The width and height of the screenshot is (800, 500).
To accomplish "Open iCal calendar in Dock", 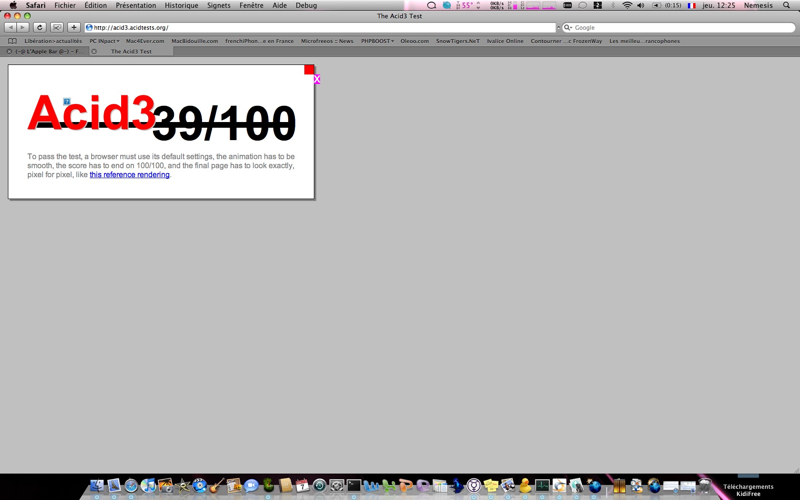I will coord(303,485).
